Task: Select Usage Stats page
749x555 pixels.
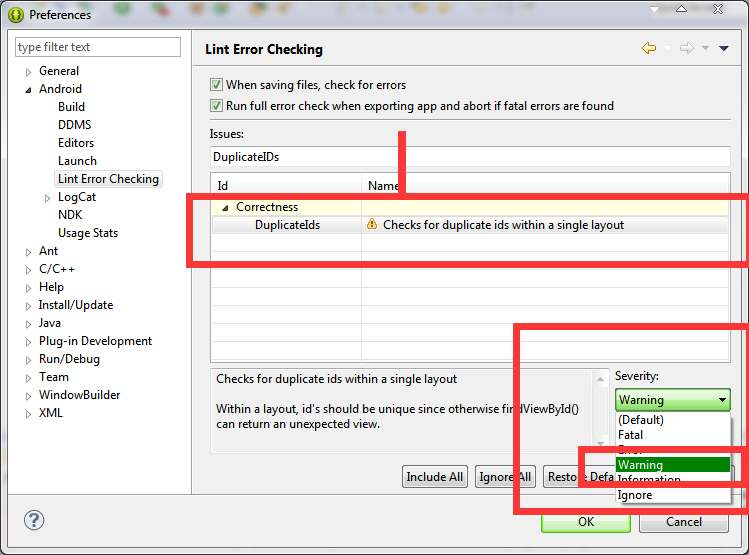Action: click(x=88, y=233)
